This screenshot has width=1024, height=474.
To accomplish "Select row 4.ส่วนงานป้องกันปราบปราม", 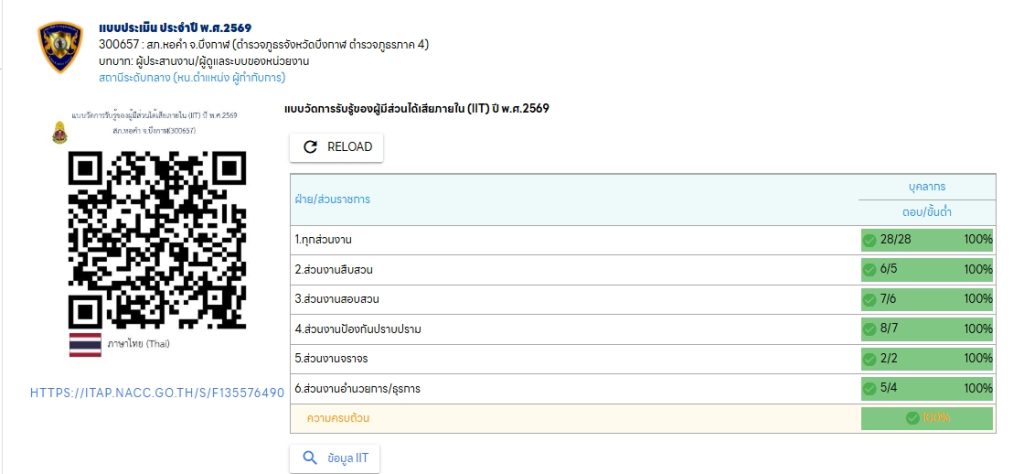I will pos(643,329).
